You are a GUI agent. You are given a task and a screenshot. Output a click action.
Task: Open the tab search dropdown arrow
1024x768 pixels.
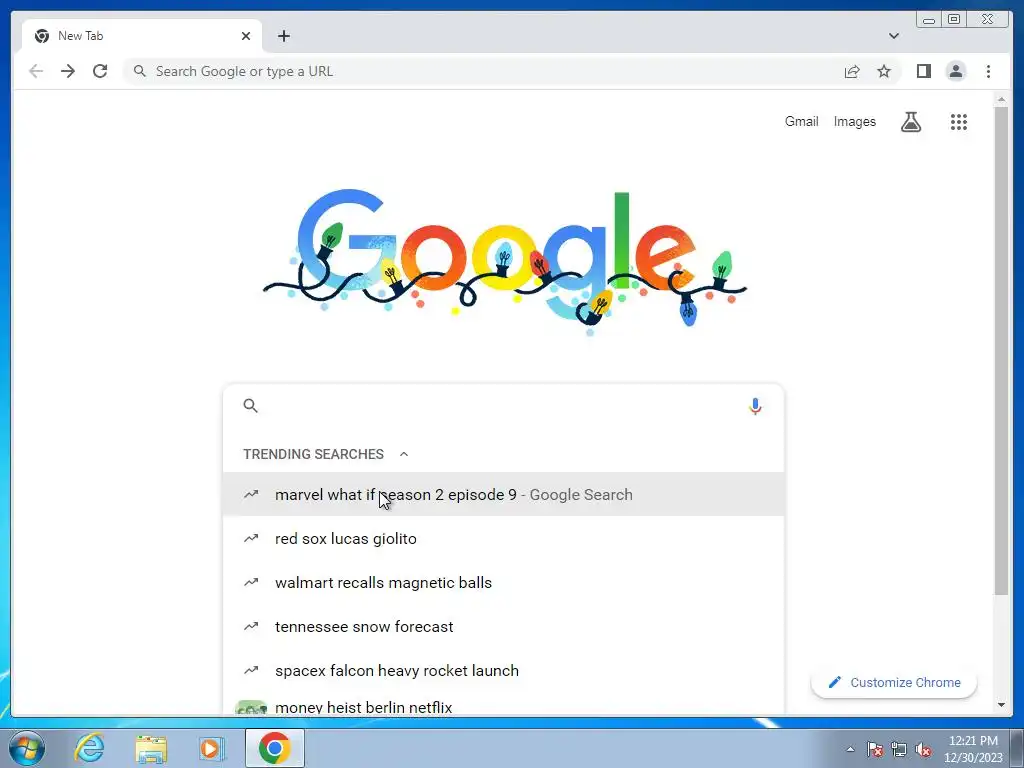tap(893, 36)
